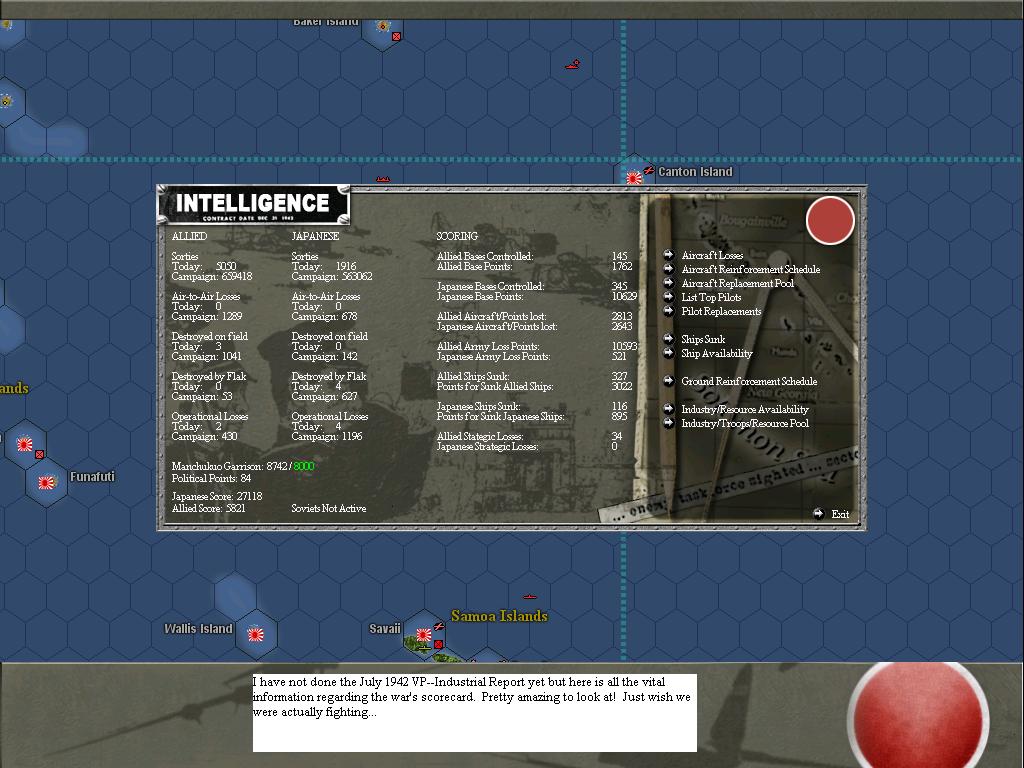Click red circle in Intelligence panel corner

(830, 221)
